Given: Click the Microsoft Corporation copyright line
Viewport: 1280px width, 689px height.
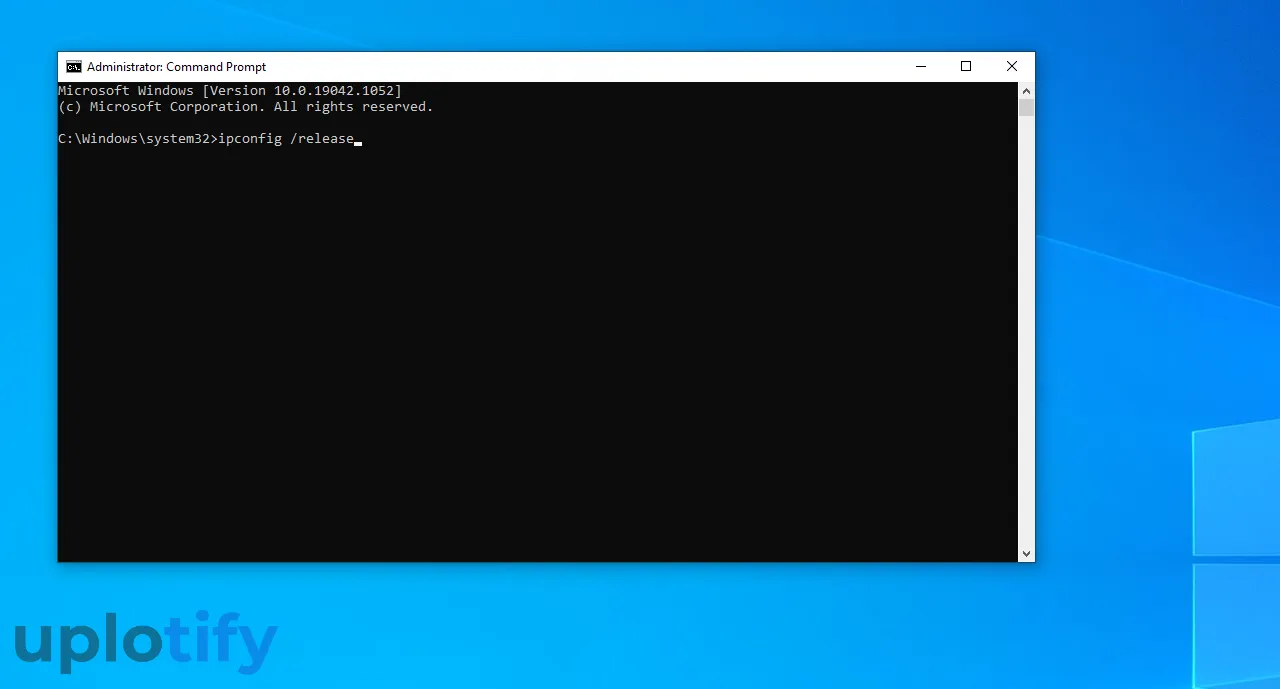Looking at the screenshot, I should (x=245, y=107).
